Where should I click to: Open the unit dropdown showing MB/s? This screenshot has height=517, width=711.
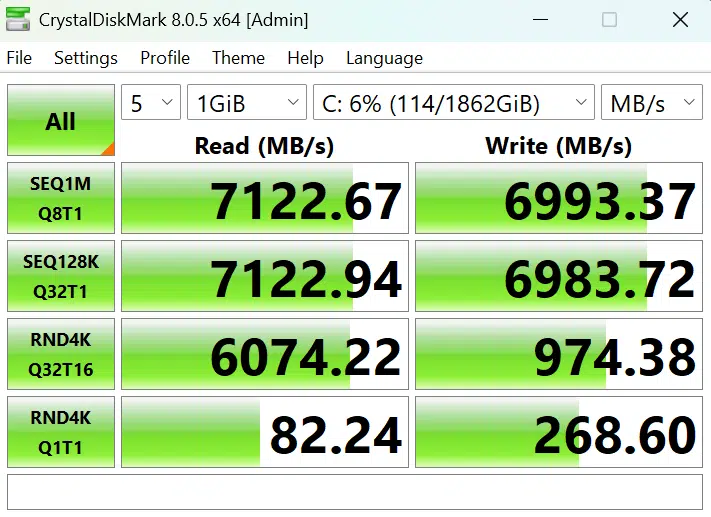(652, 102)
